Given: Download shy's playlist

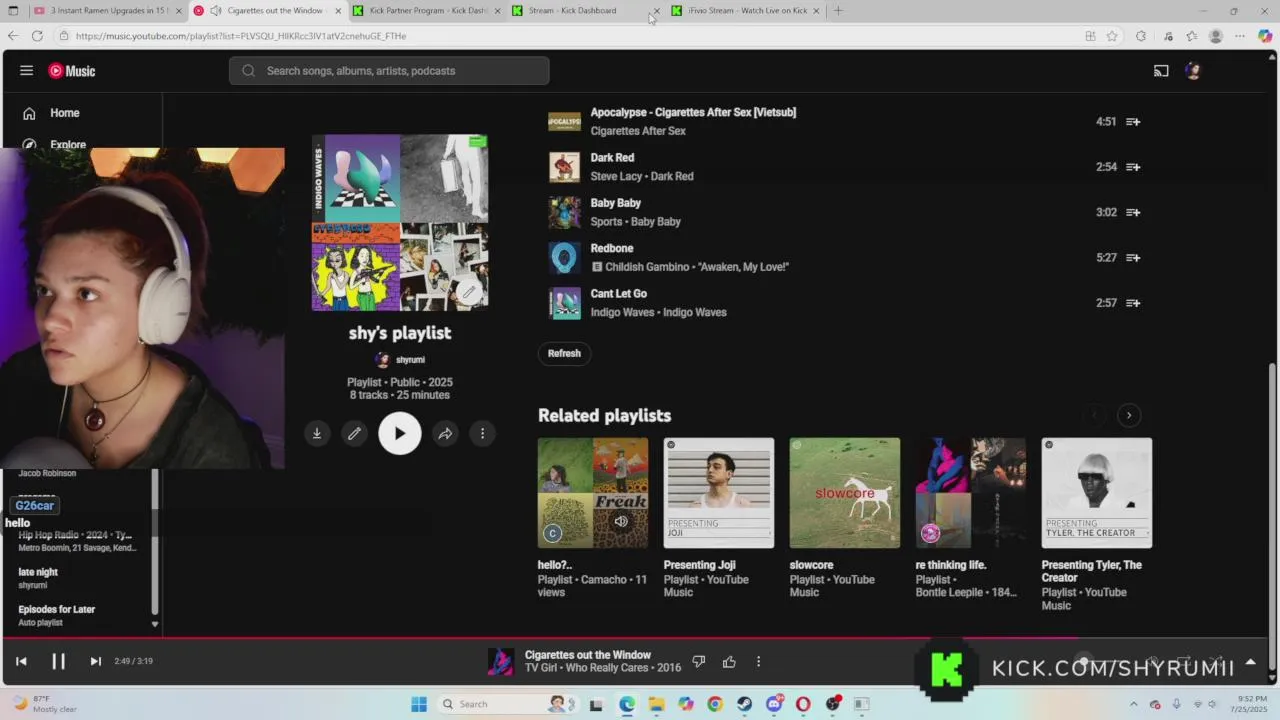Looking at the screenshot, I should 317,433.
